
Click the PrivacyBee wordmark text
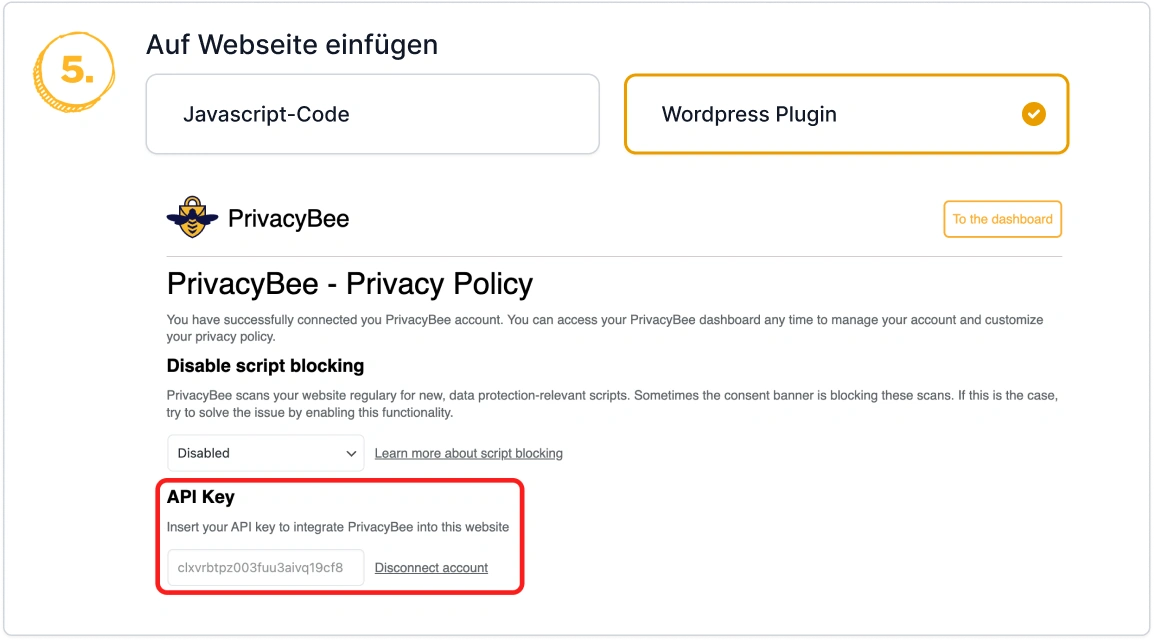click(x=288, y=219)
